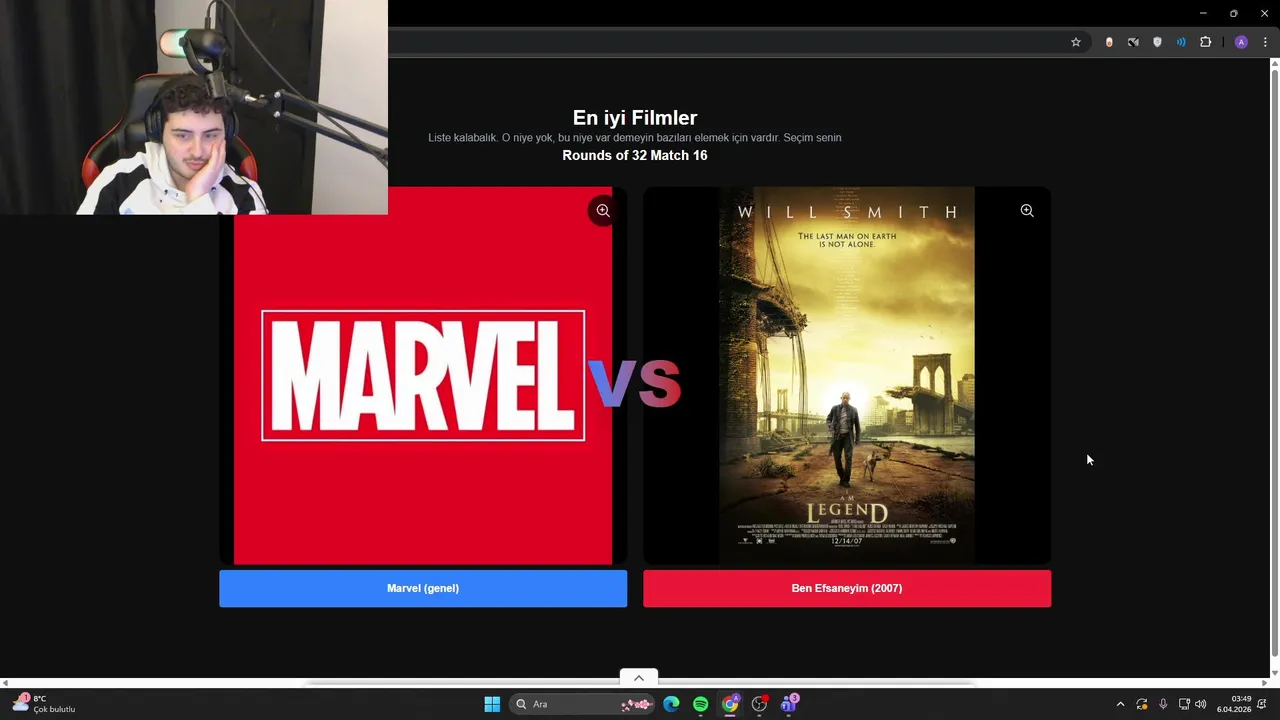Open the clock showing 03:49

[1234, 704]
